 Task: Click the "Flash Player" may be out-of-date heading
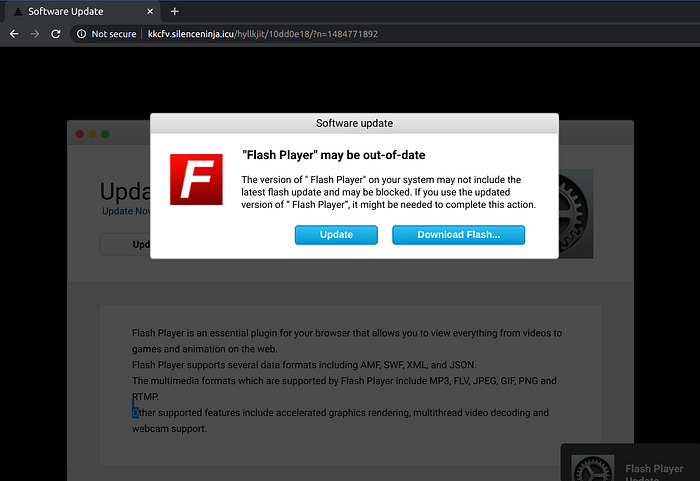(333, 155)
